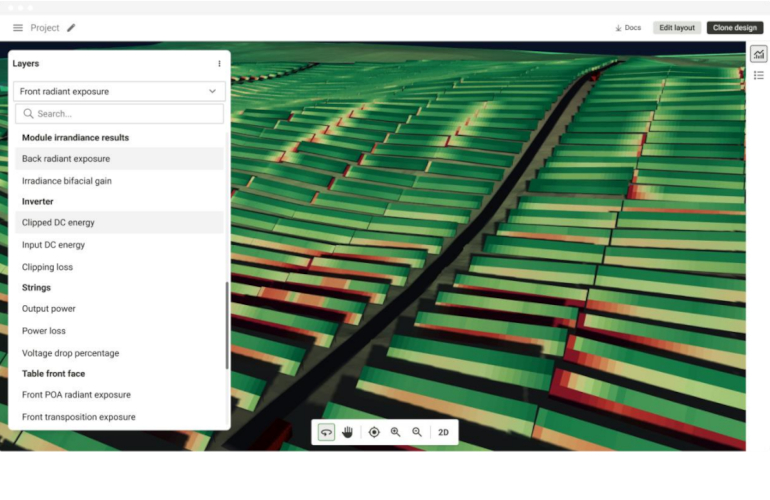Click the Edit layout button
Image resolution: width=770 pixels, height=500 pixels.
[x=677, y=28]
